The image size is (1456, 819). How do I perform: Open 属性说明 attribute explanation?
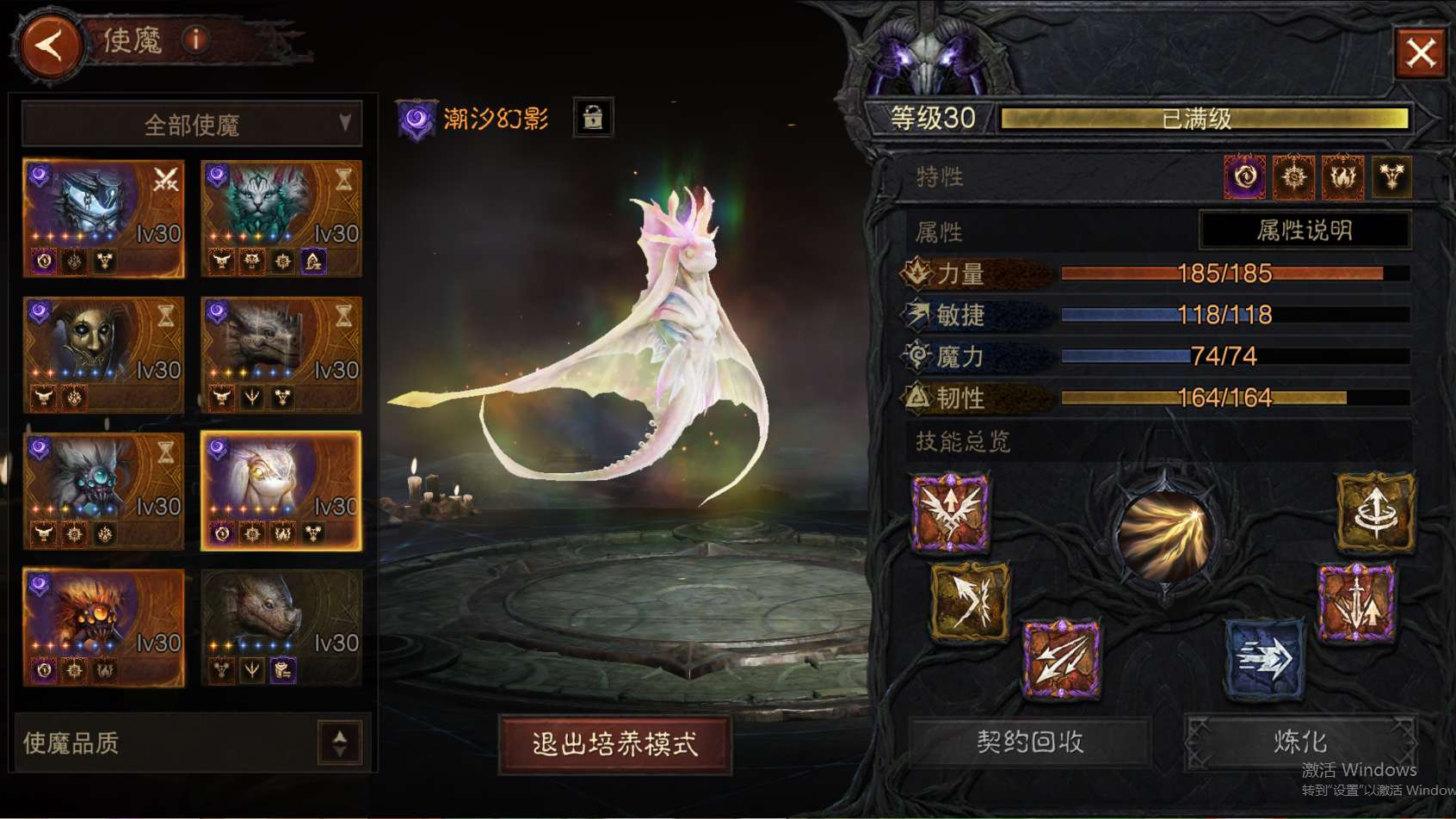[1305, 231]
